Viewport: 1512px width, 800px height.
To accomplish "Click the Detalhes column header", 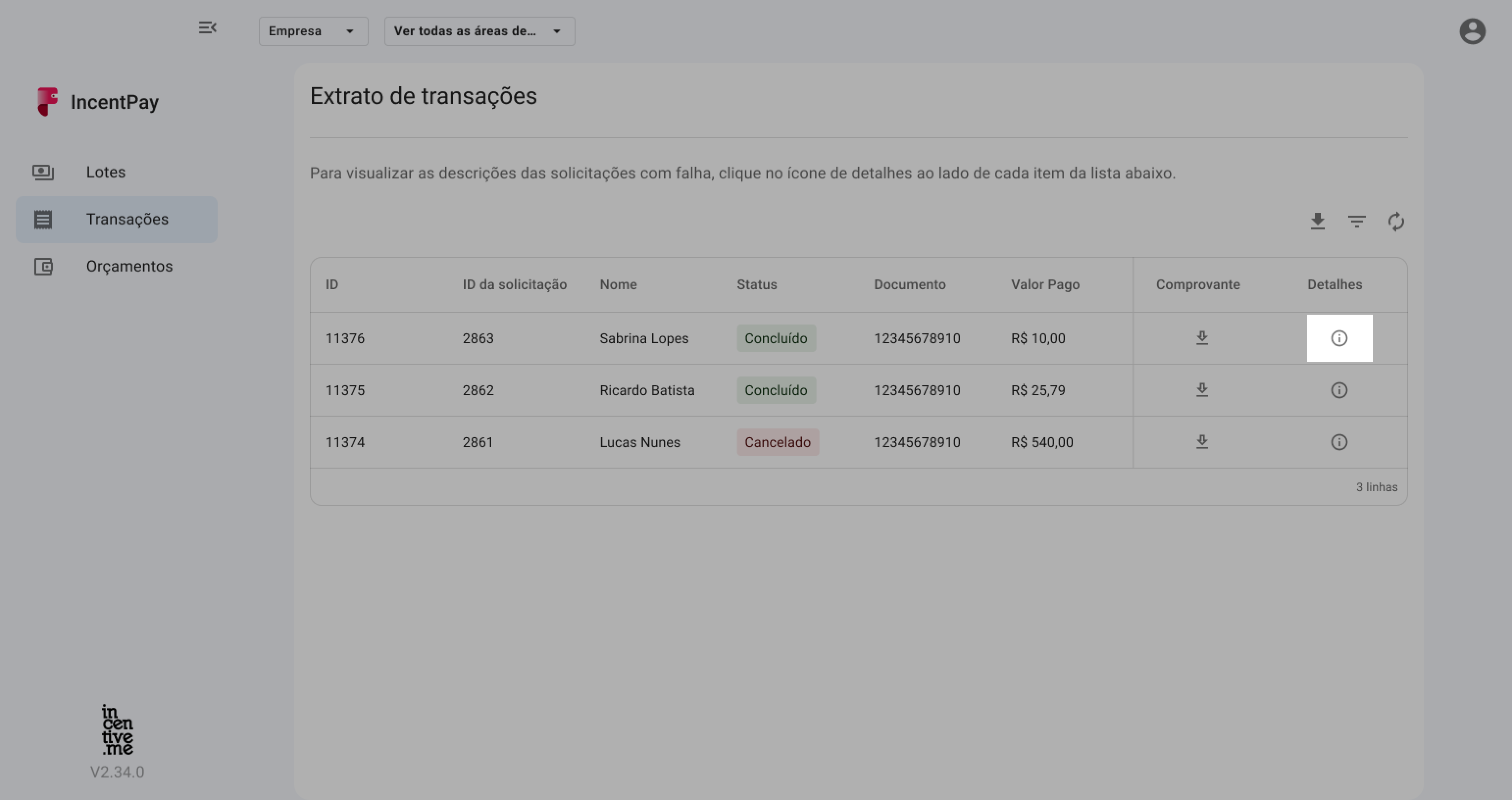I will pyautogui.click(x=1334, y=285).
